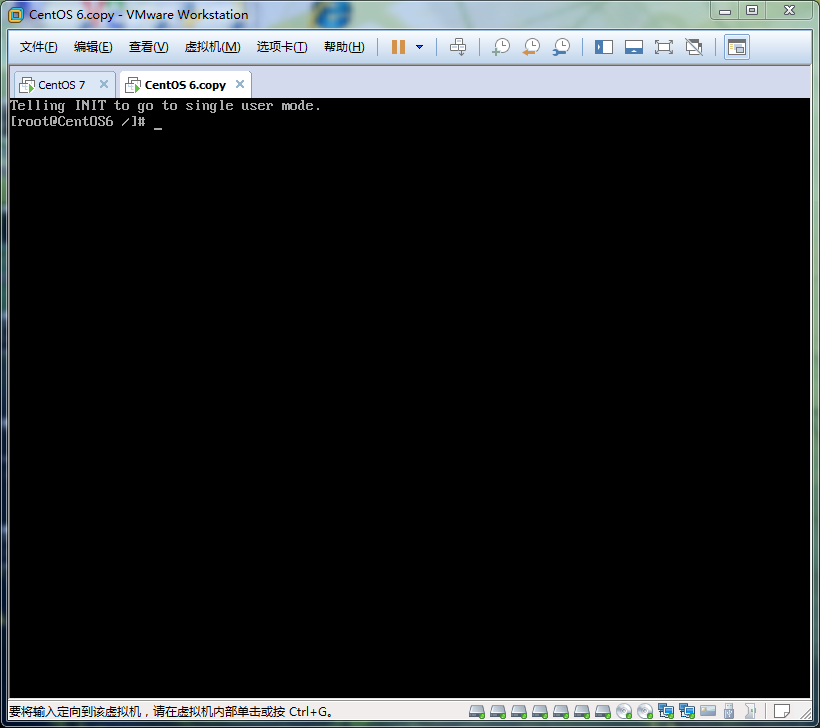Viewport: 820px width, 728px height.
Task: Click the VMware Workstation title bar icon
Action: click(x=16, y=15)
